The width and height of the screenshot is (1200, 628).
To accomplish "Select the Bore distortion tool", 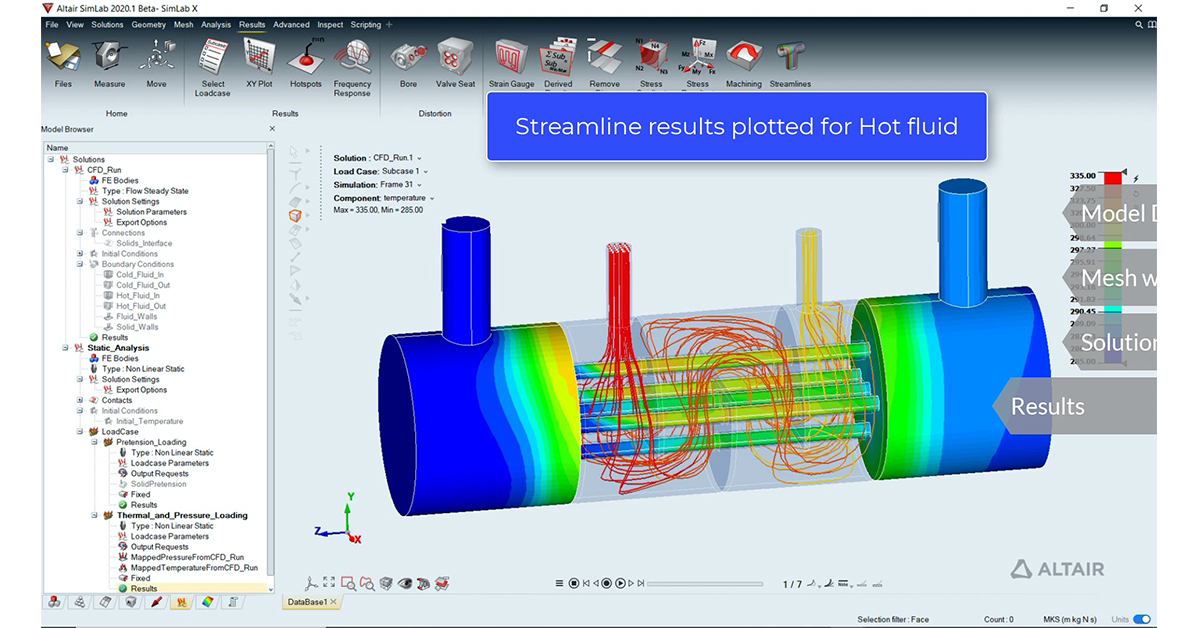I will click(408, 64).
